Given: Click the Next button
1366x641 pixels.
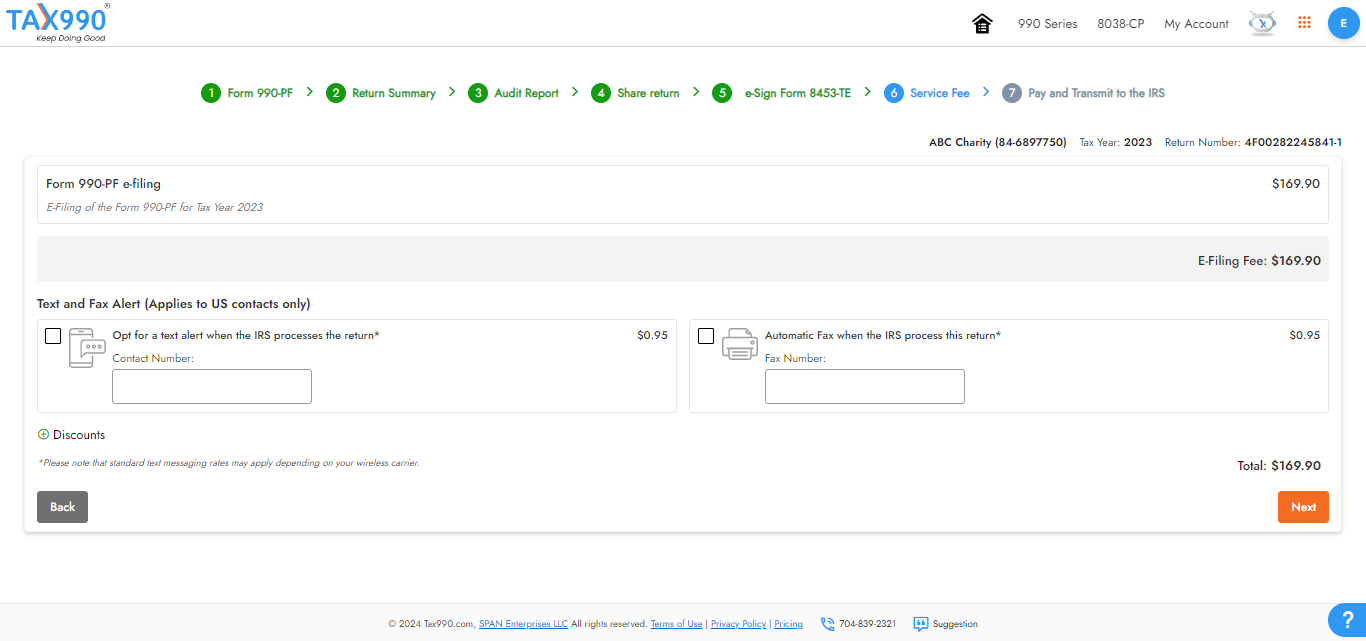Looking at the screenshot, I should tap(1303, 507).
